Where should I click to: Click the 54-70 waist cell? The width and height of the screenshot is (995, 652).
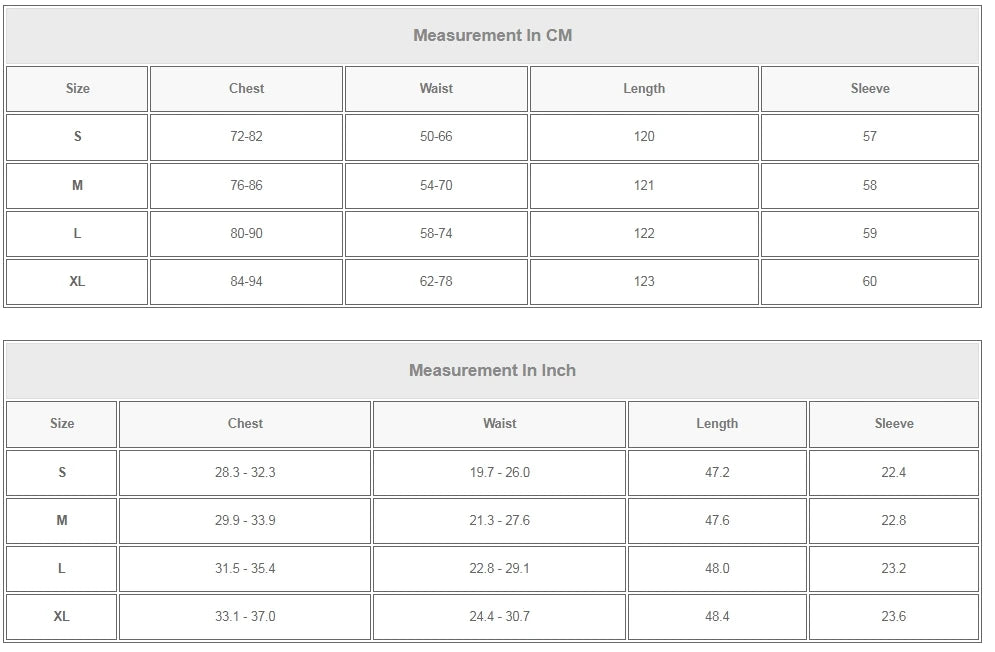point(436,186)
